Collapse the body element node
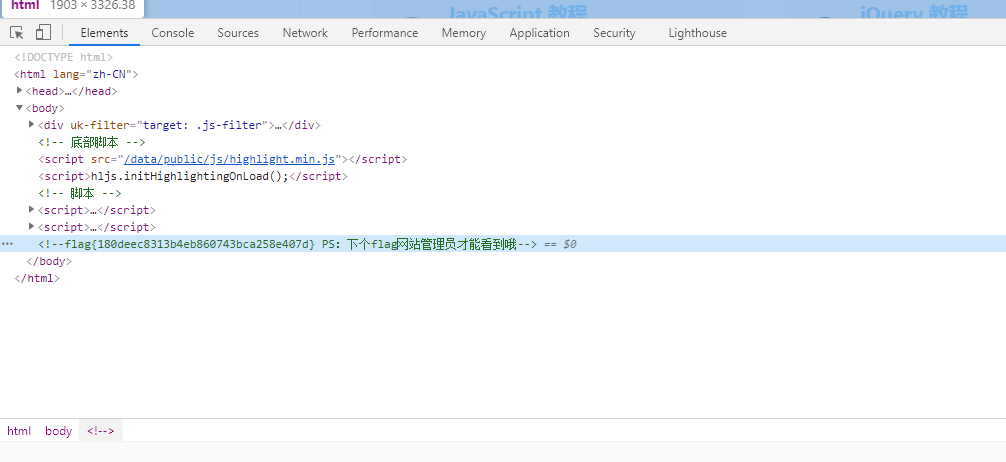1006x462 pixels. click(20, 108)
